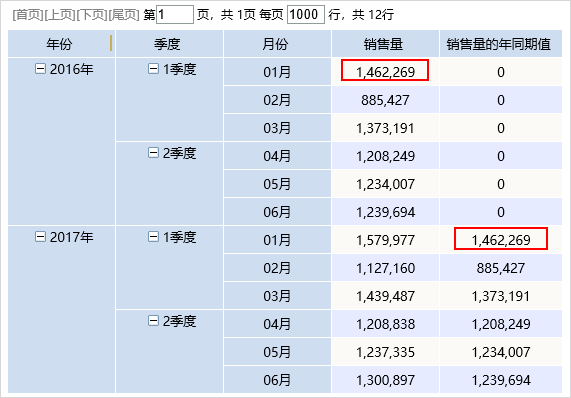Click the 04月 cell under 2017年

[277, 324]
